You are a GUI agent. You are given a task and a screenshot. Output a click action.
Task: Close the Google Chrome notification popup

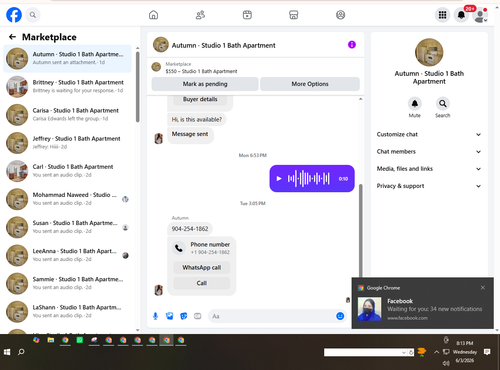point(483,288)
